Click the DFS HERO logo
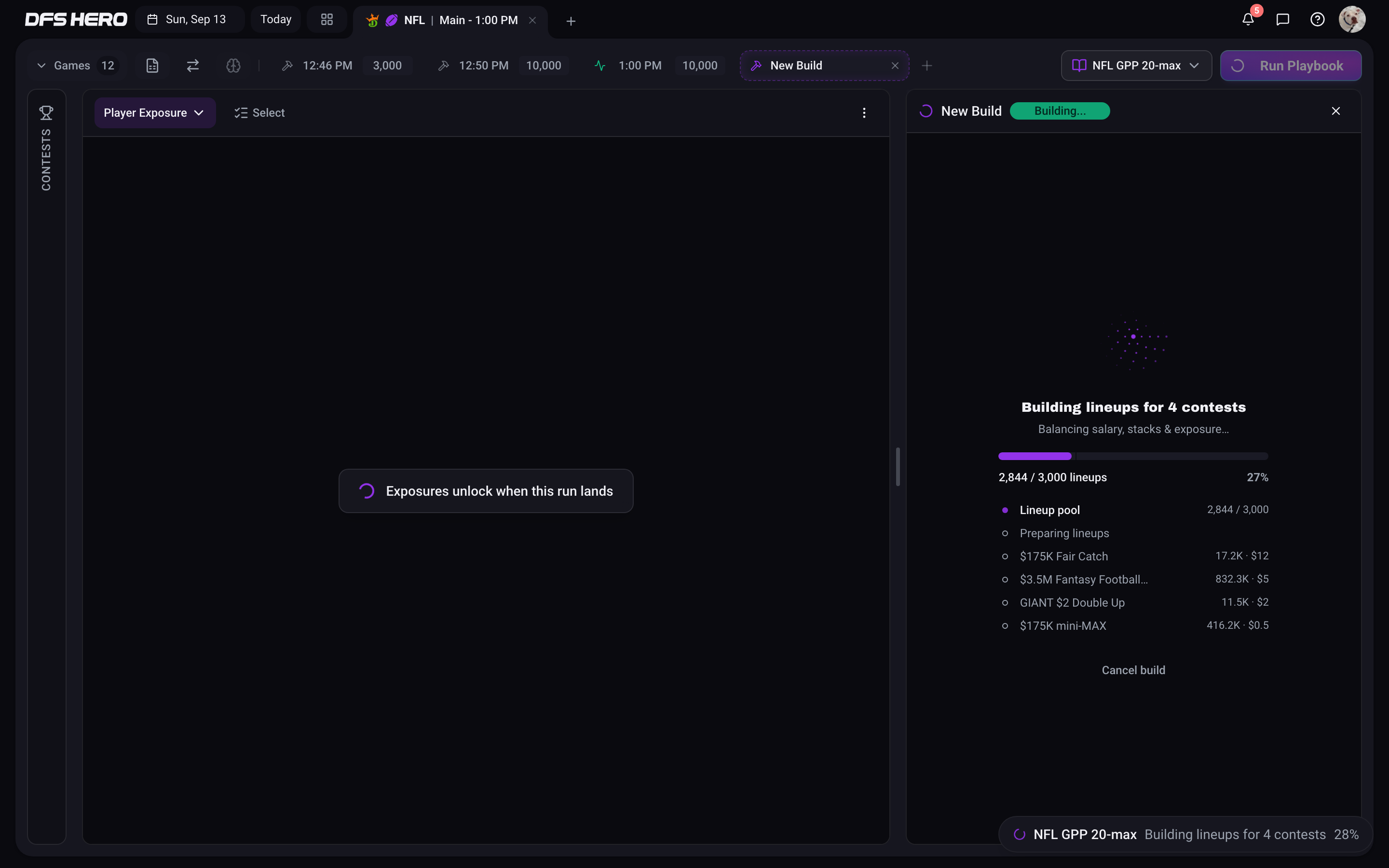 pyautogui.click(x=76, y=19)
